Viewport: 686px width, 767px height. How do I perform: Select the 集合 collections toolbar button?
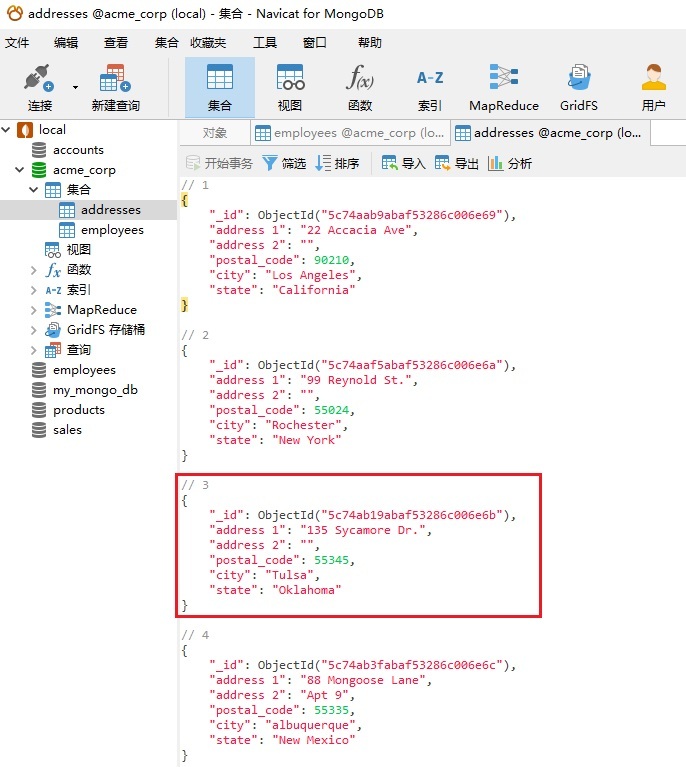coord(220,88)
